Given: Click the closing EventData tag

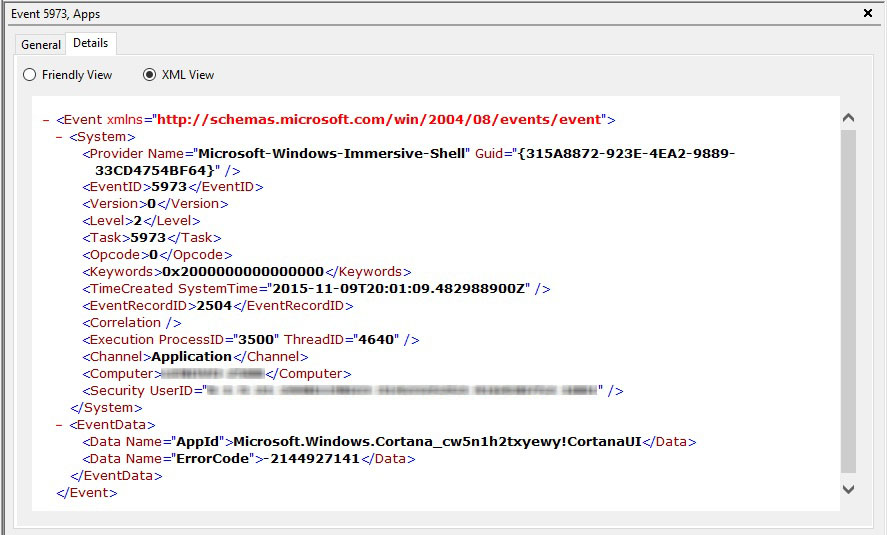Looking at the screenshot, I should pos(117,476).
